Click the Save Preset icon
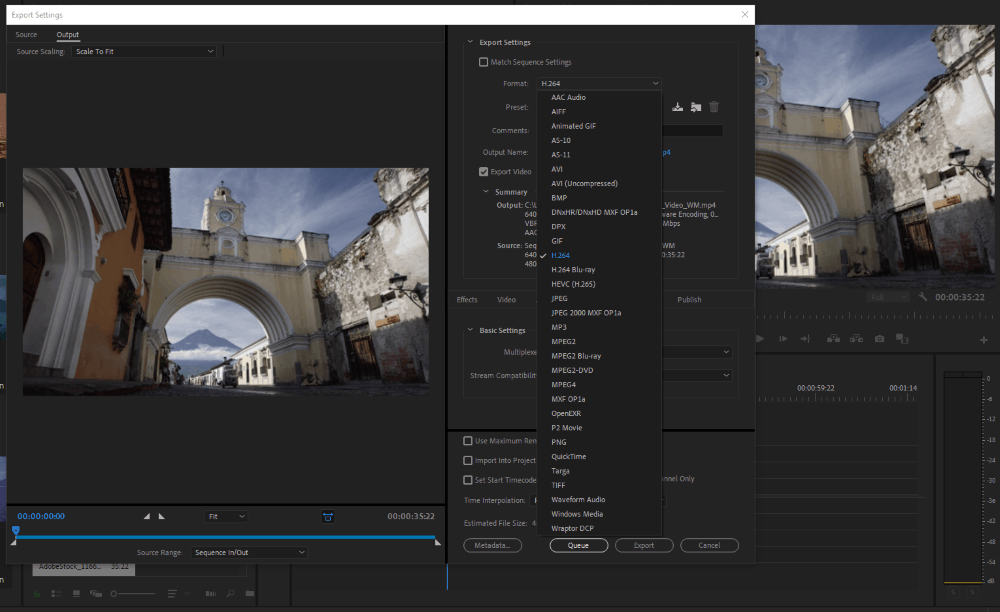This screenshot has width=1000, height=612. click(x=677, y=107)
